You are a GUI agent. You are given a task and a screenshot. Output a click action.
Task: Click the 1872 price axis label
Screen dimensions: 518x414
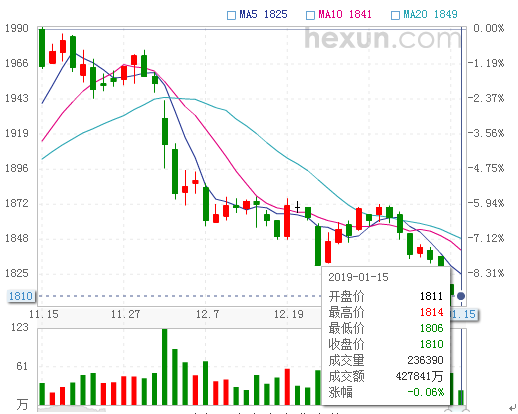(17, 203)
